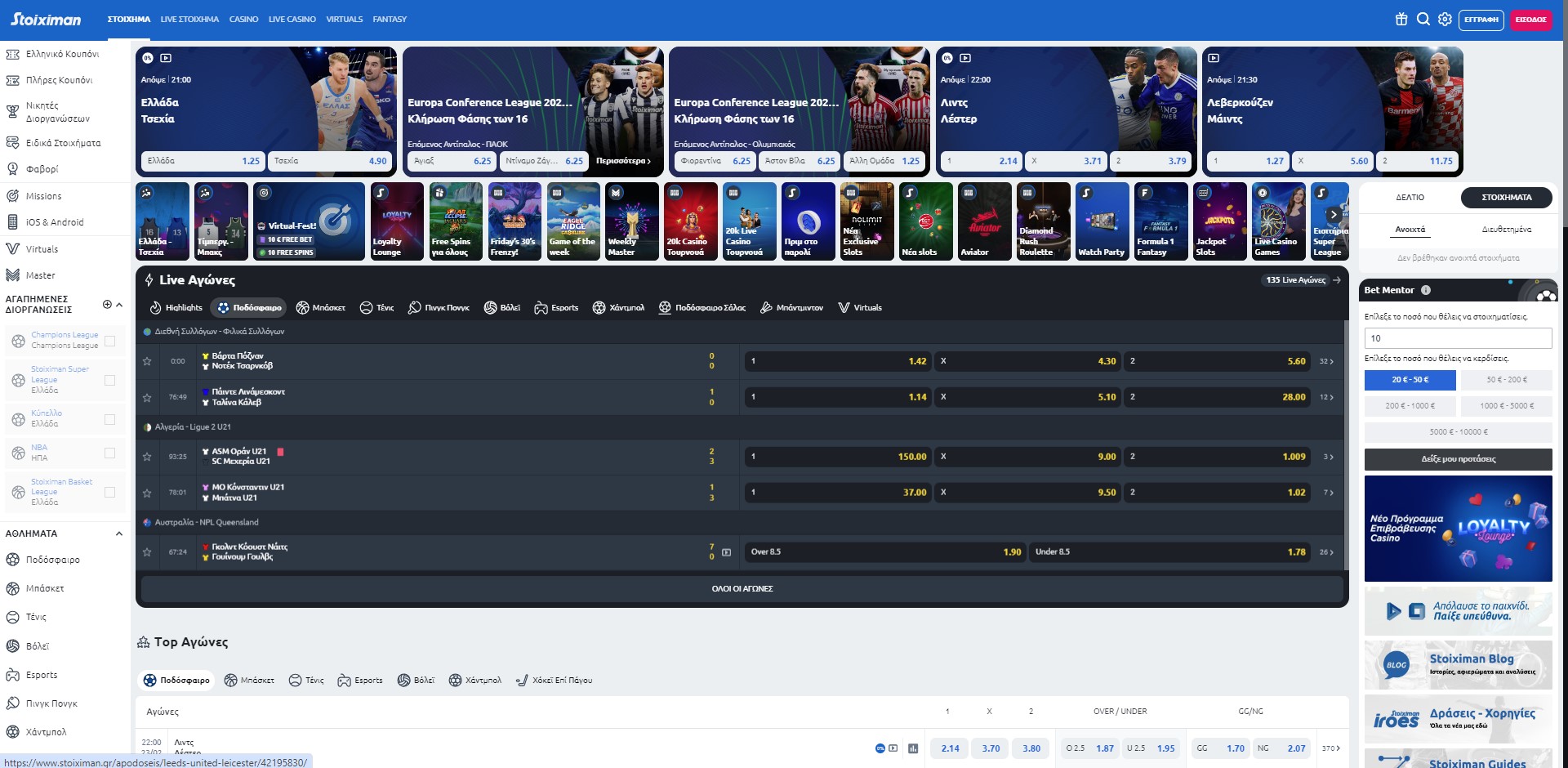Add favorite leagues with plus icon
Viewport: 1568px width, 768px height.
pyautogui.click(x=107, y=304)
